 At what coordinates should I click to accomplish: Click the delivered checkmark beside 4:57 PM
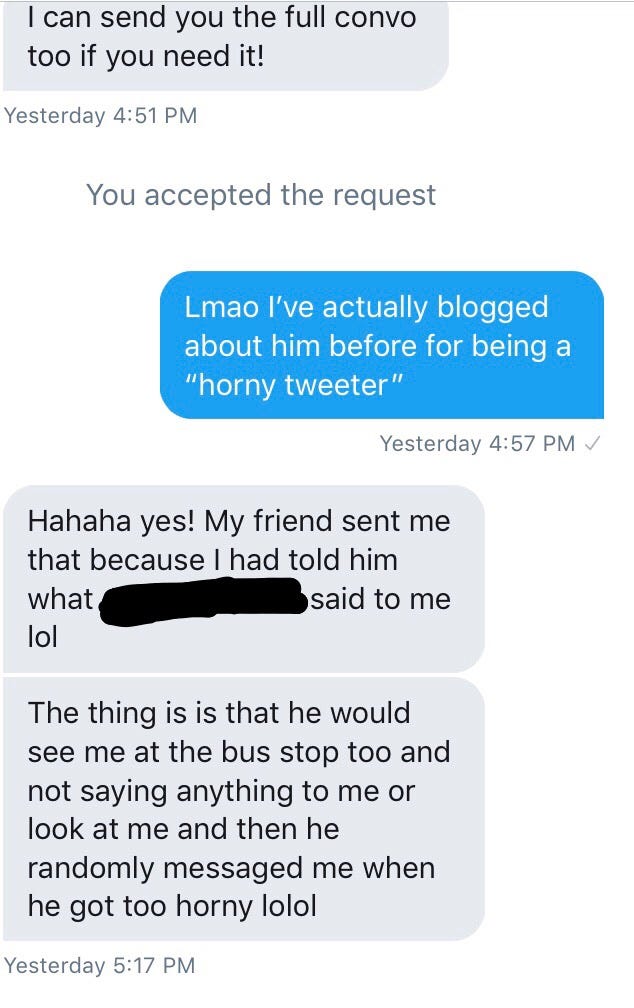(x=593, y=444)
